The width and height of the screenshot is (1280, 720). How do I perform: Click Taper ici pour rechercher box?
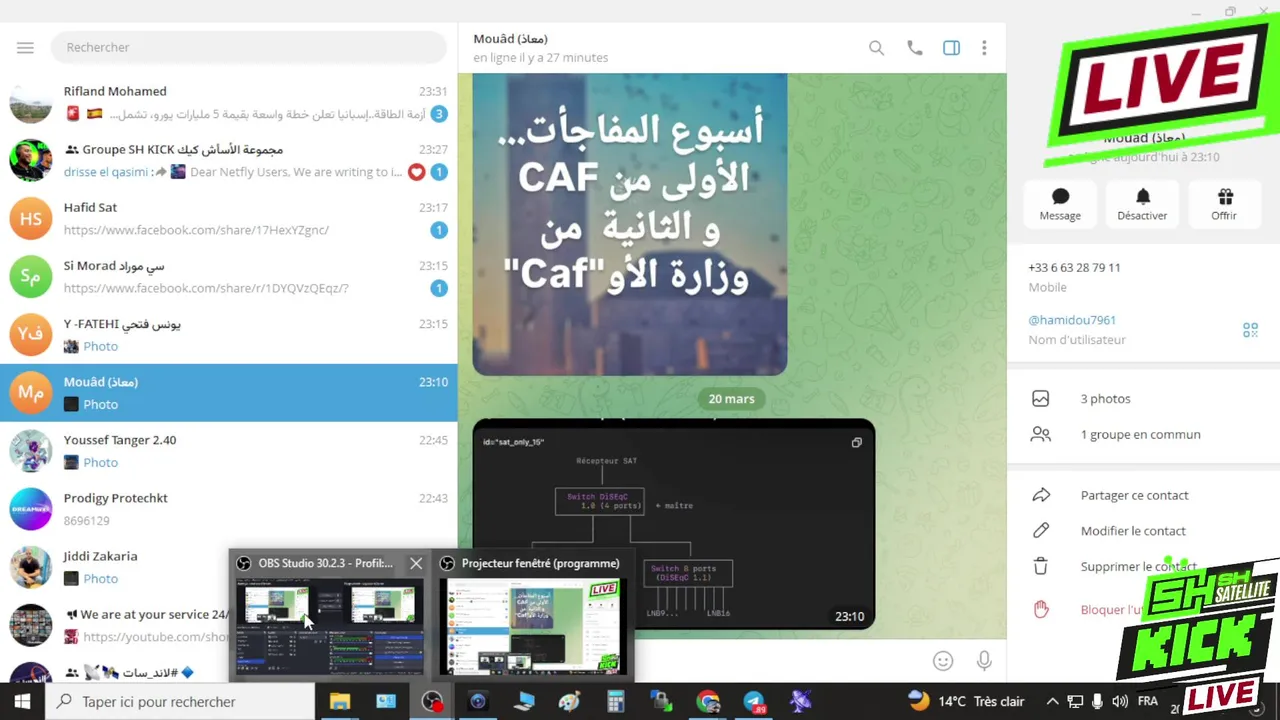click(x=181, y=702)
